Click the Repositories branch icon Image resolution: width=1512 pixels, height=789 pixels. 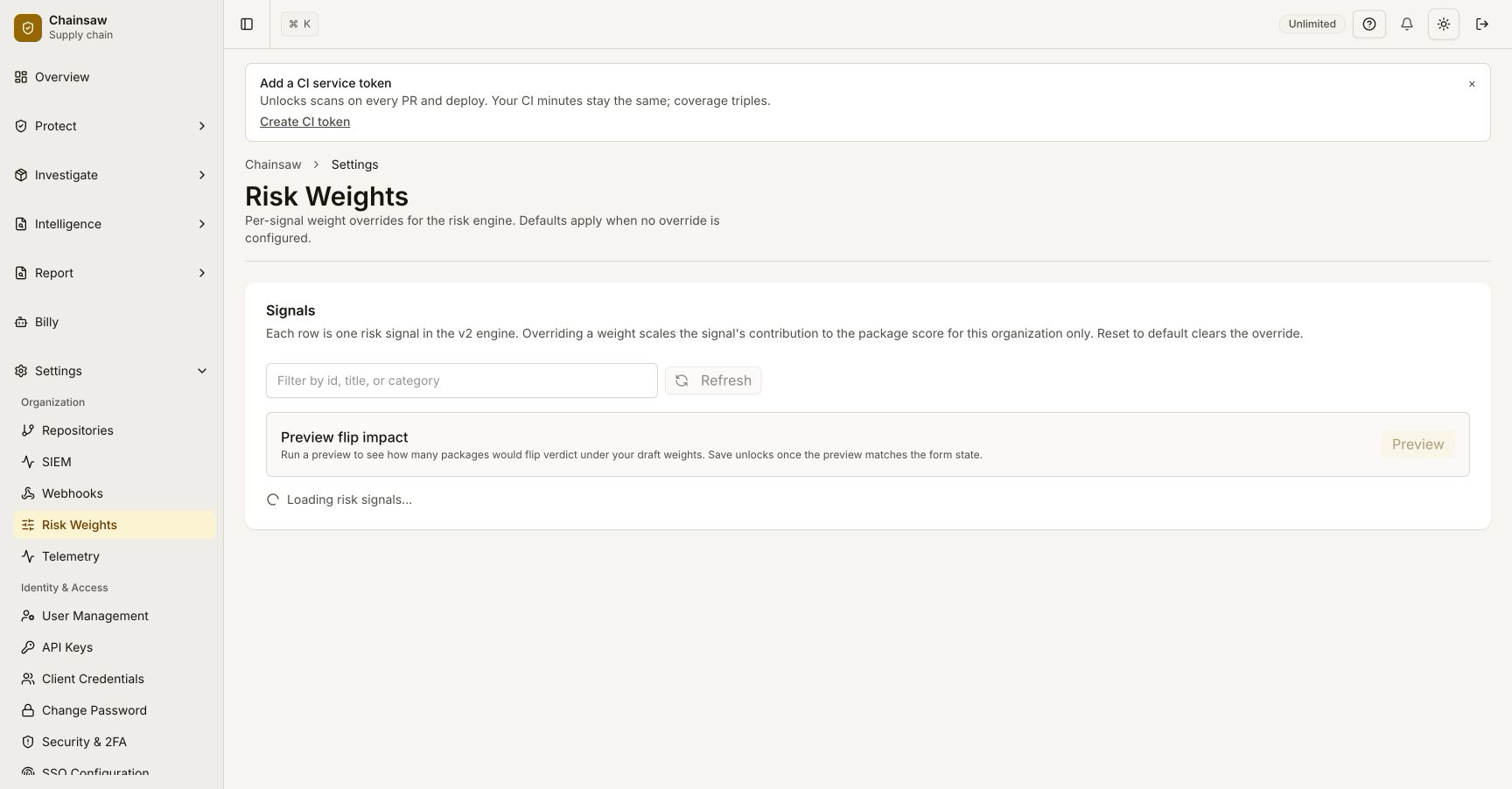point(28,430)
